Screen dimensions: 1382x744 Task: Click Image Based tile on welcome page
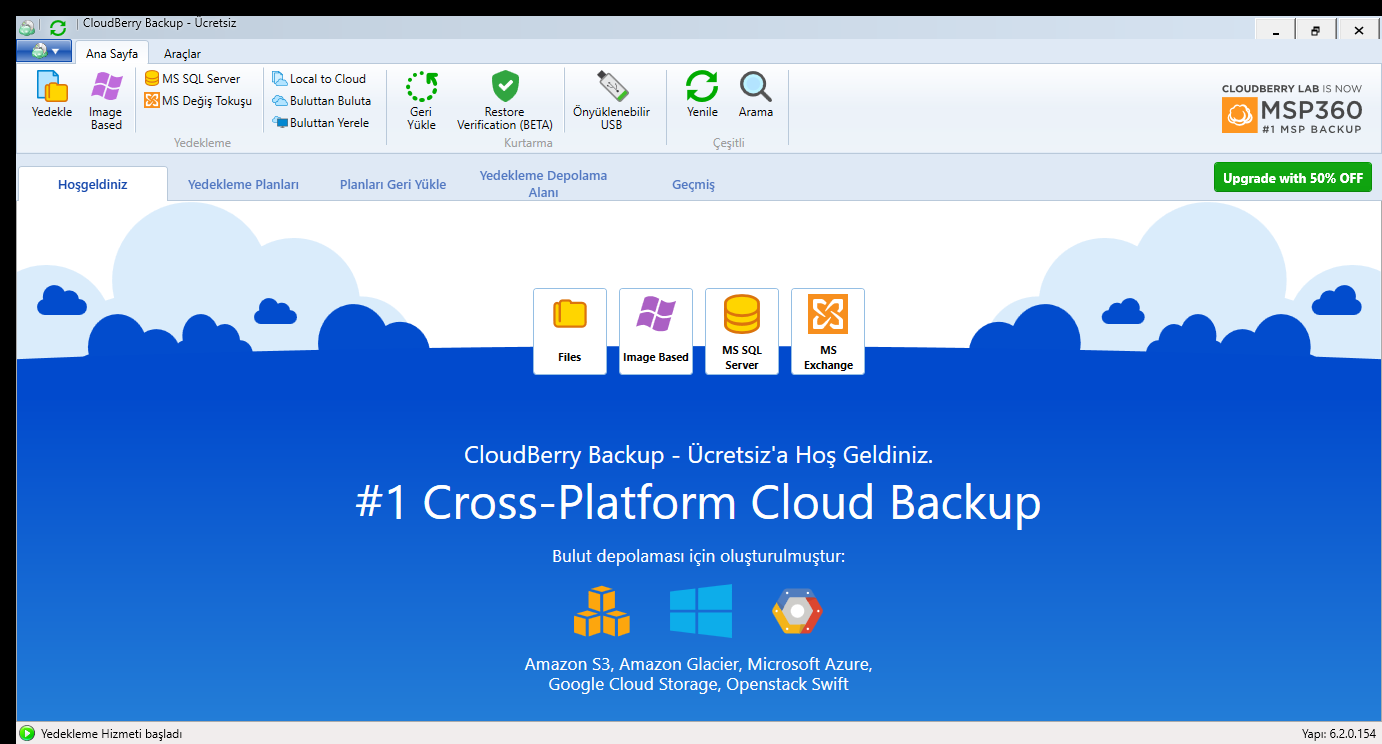656,331
